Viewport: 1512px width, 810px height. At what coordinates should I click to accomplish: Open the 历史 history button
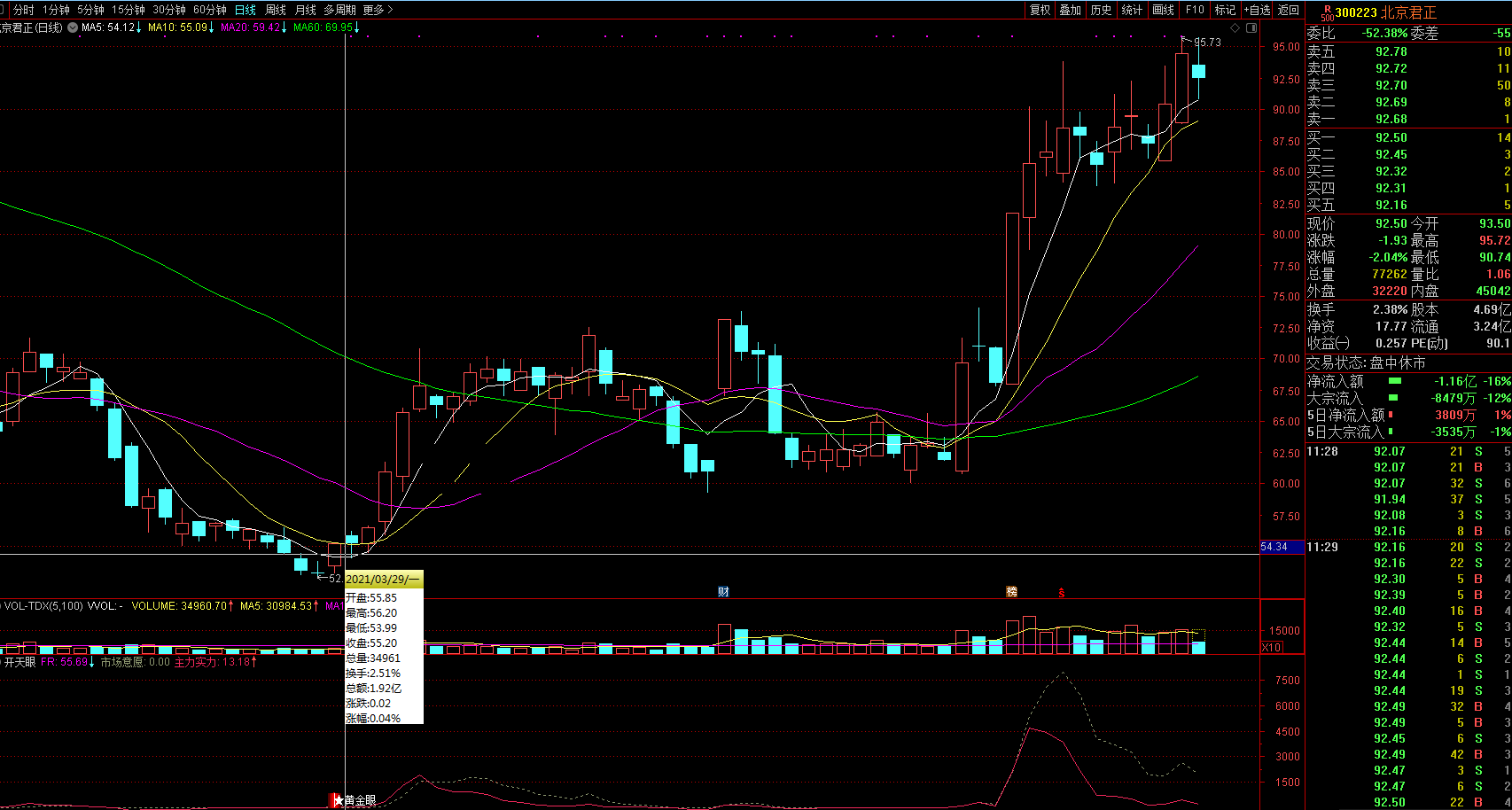click(x=1102, y=10)
